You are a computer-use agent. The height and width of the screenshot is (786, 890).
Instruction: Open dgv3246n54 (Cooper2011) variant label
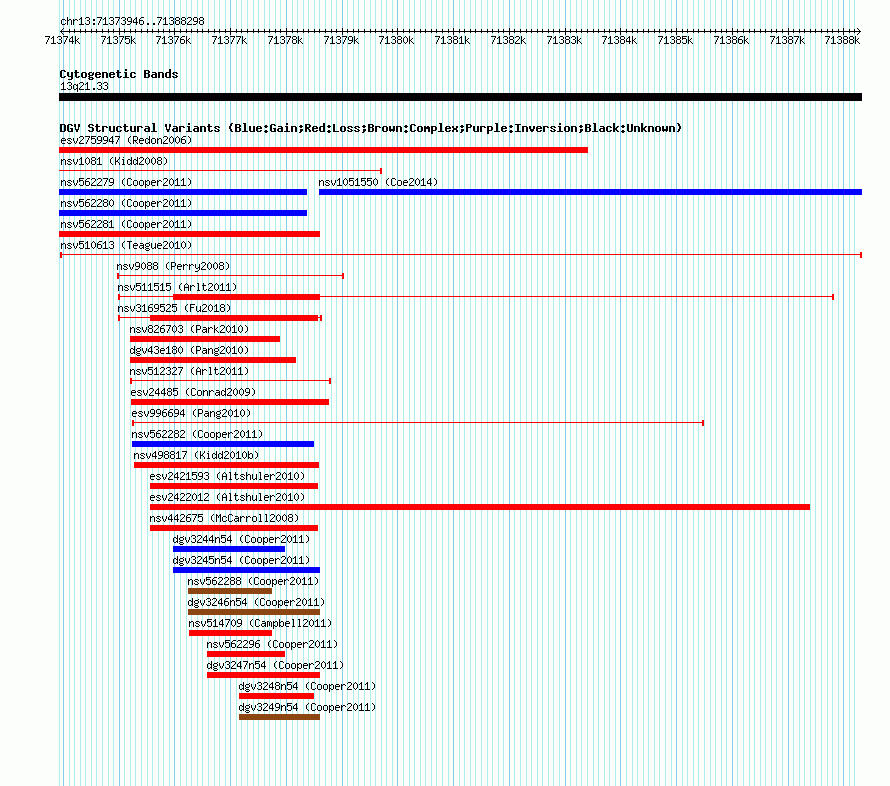coord(256,602)
